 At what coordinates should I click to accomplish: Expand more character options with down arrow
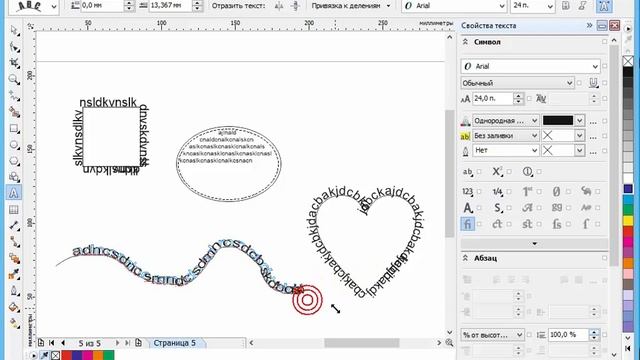point(534,244)
